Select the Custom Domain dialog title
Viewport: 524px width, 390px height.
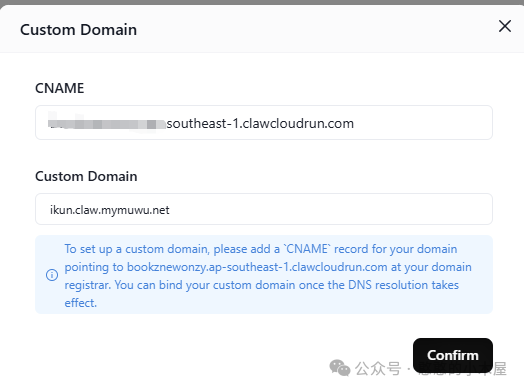pos(79,30)
